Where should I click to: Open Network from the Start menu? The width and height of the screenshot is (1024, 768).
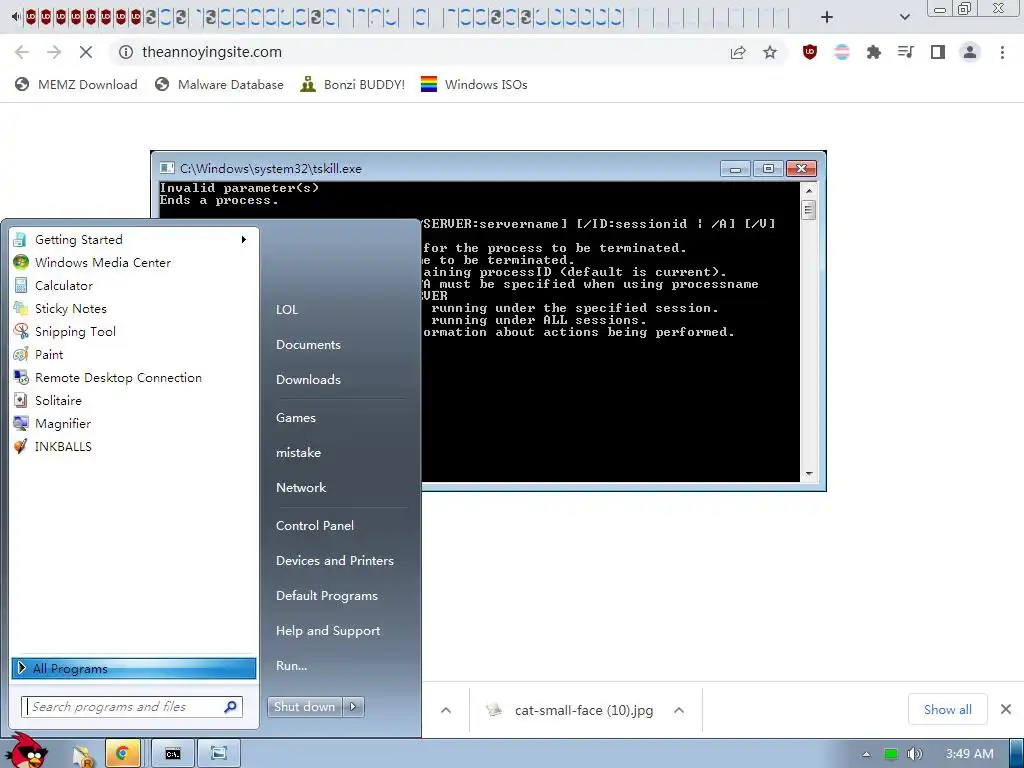[301, 488]
